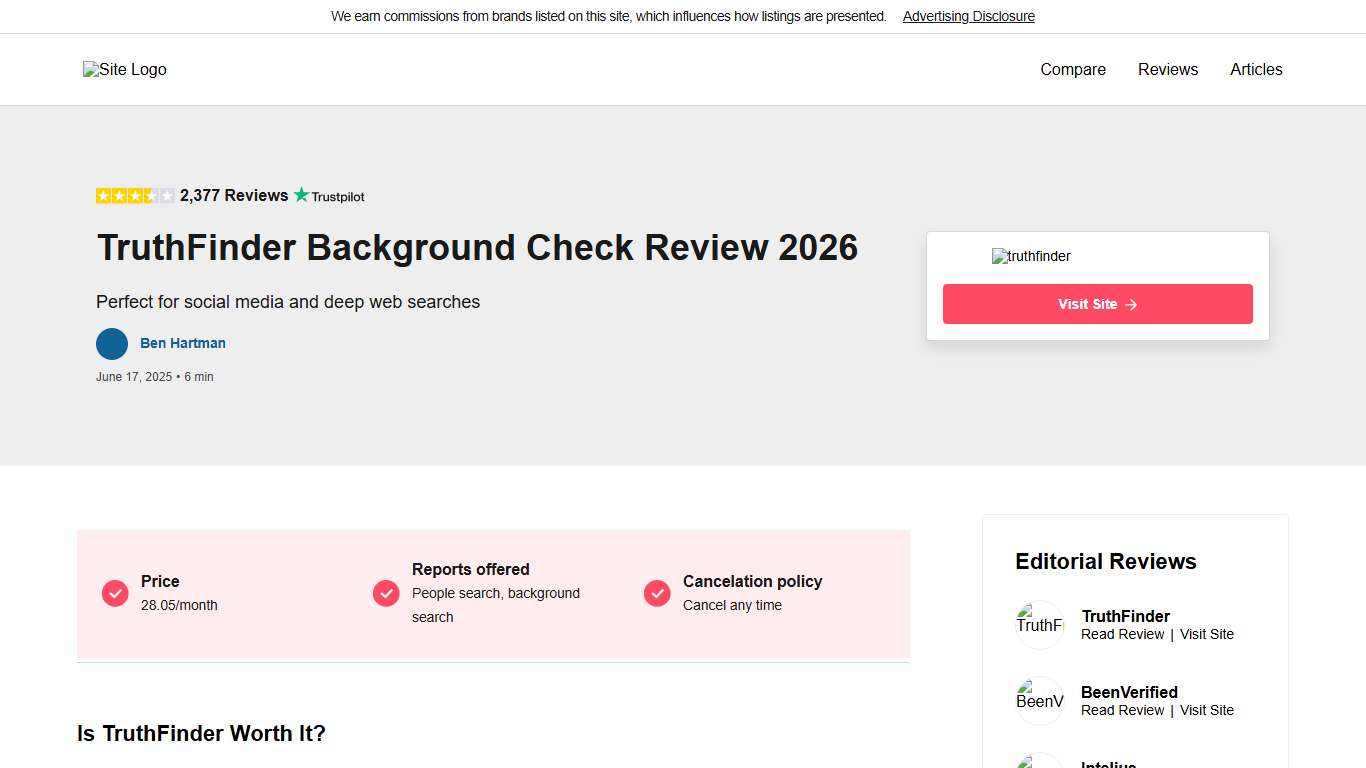Click Visit Site next to BeenVerified

[x=1207, y=710]
